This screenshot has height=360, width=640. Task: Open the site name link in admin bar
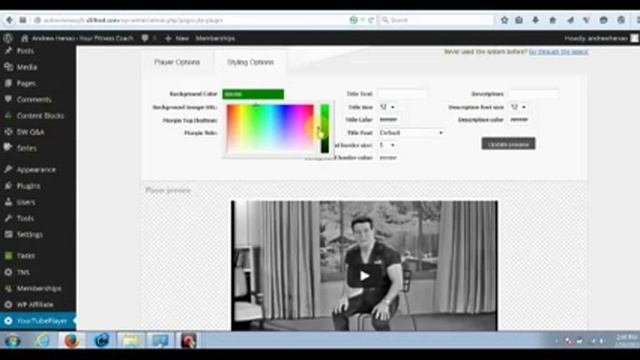pyautogui.click(x=82, y=38)
